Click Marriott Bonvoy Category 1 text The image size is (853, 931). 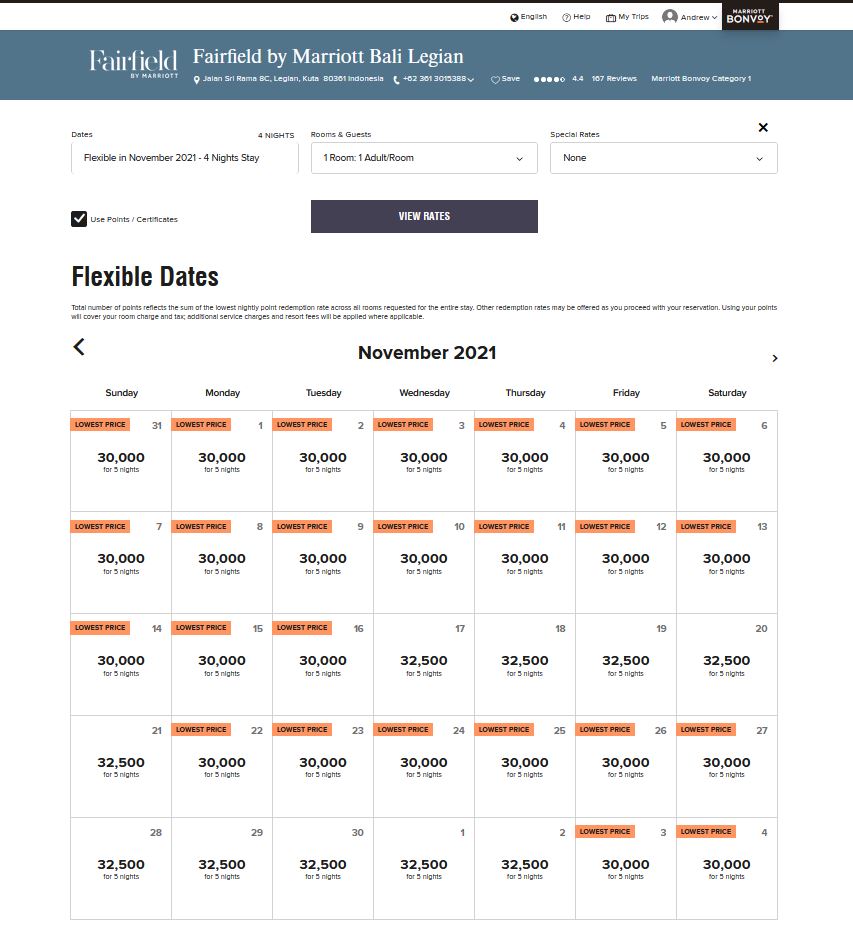coord(701,78)
